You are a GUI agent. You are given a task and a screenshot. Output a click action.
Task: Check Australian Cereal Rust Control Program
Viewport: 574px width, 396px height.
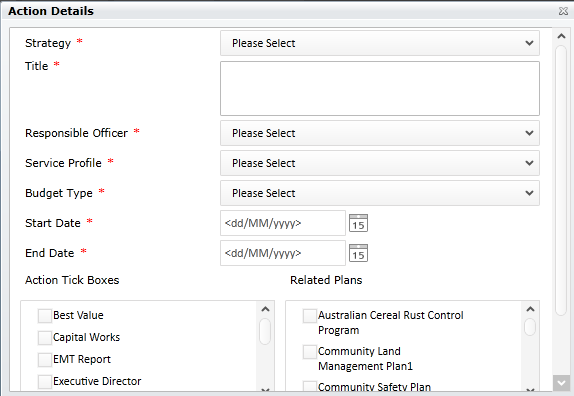coord(310,315)
